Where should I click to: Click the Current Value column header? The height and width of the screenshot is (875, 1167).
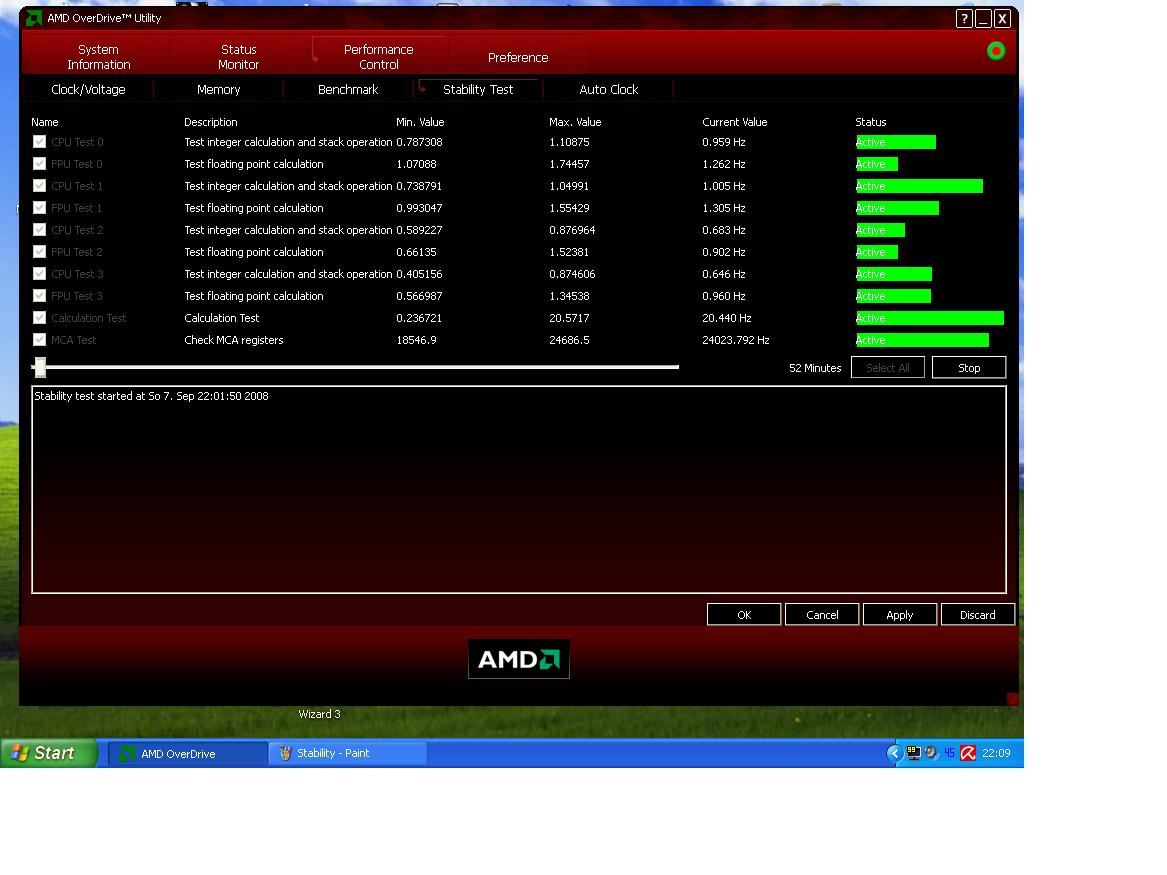coord(735,122)
